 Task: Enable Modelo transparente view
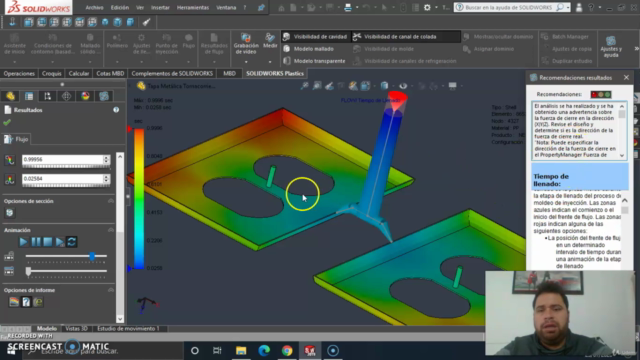pos(314,61)
